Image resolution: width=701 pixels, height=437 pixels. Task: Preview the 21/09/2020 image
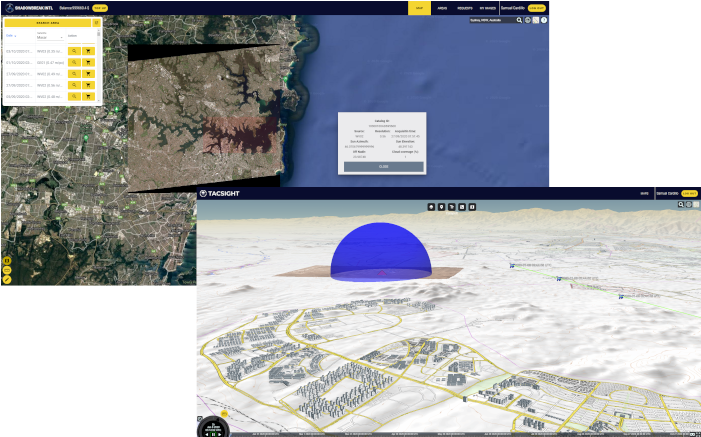click(x=74, y=85)
